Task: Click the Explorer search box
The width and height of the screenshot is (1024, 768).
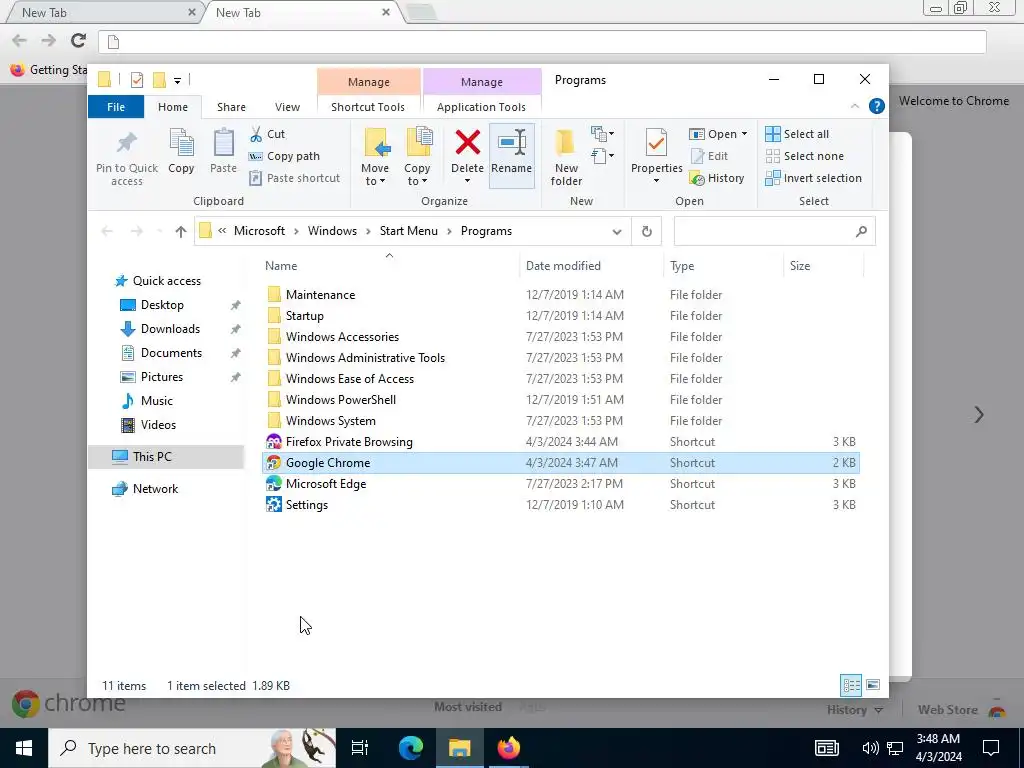Action: tap(775, 231)
